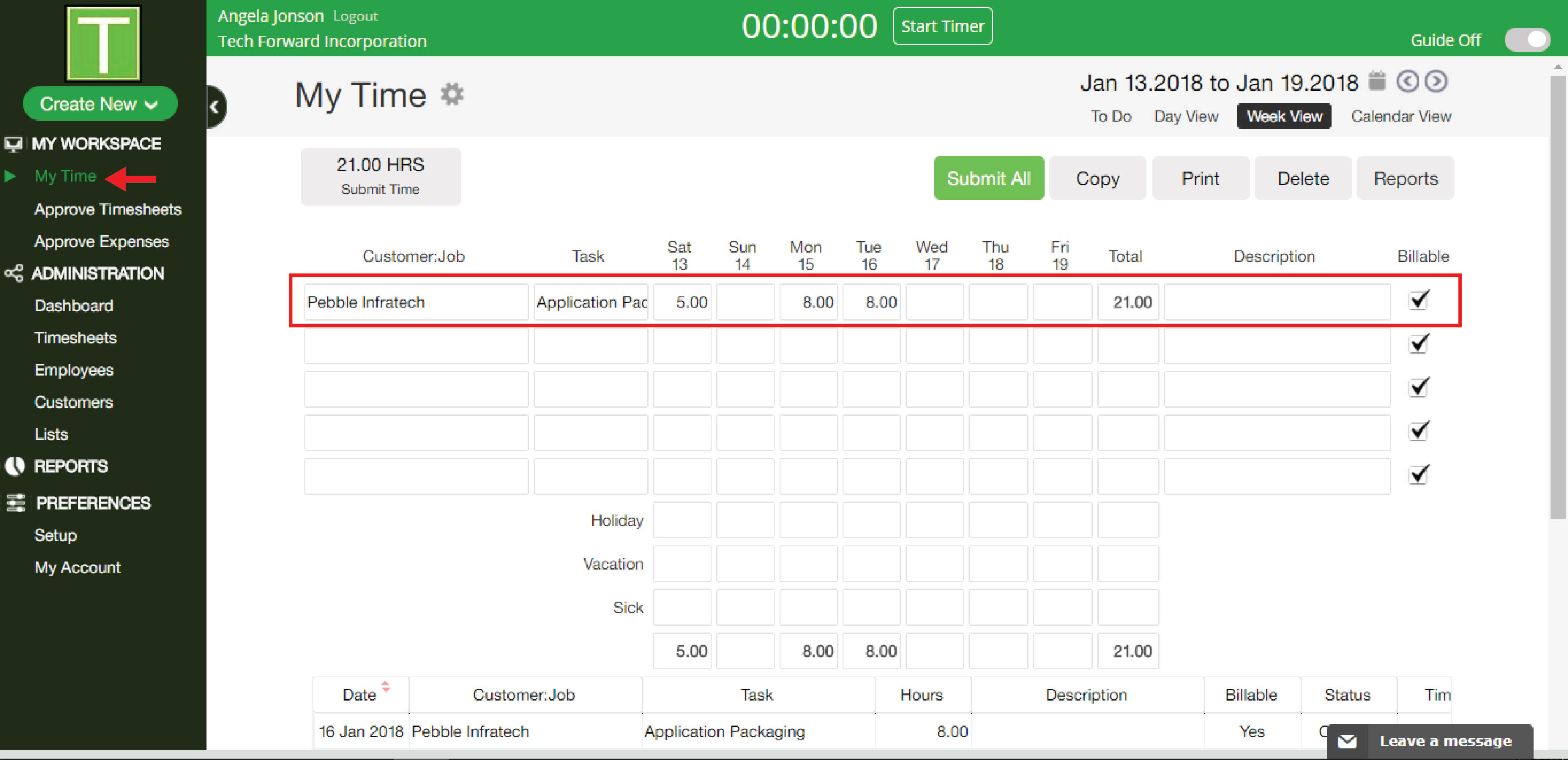Screen dimensions: 1568x760
Task: Go to previous week arrow
Action: pos(1407,81)
